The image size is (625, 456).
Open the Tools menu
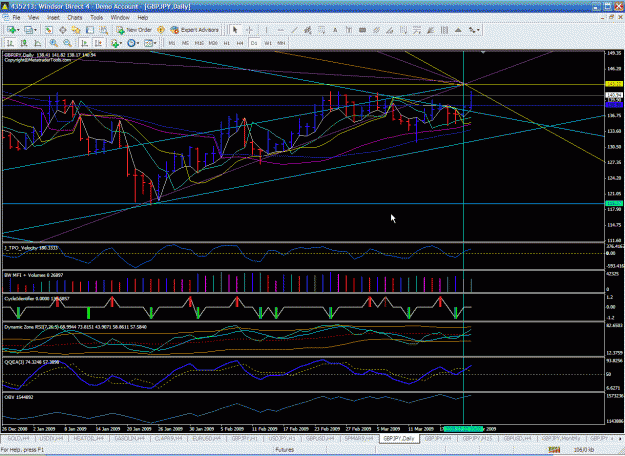pyautogui.click(x=96, y=18)
